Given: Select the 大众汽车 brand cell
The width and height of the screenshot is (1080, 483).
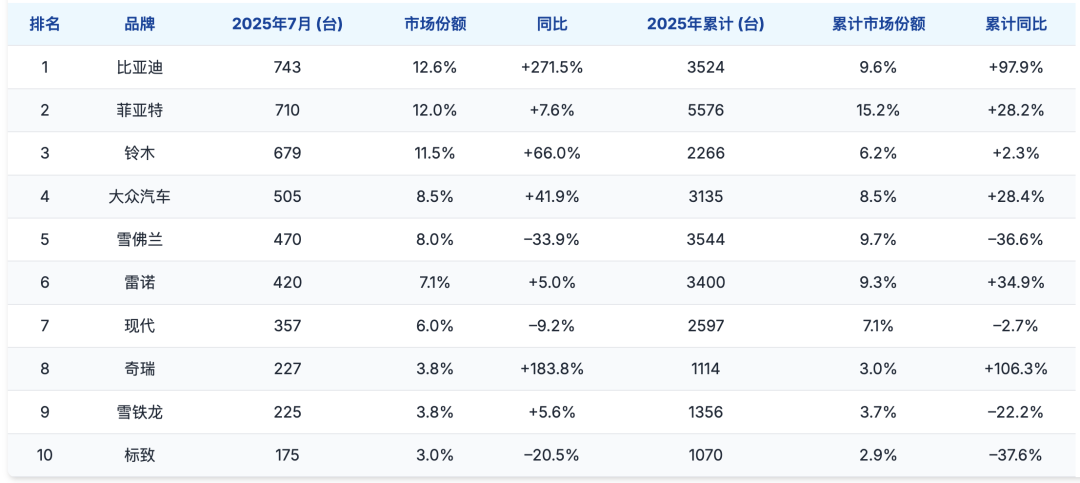Looking at the screenshot, I should (139, 197).
